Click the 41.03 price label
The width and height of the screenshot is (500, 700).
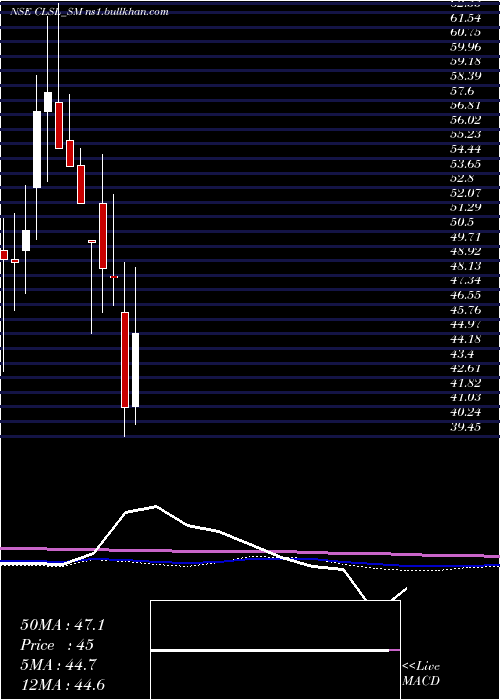pos(466,396)
